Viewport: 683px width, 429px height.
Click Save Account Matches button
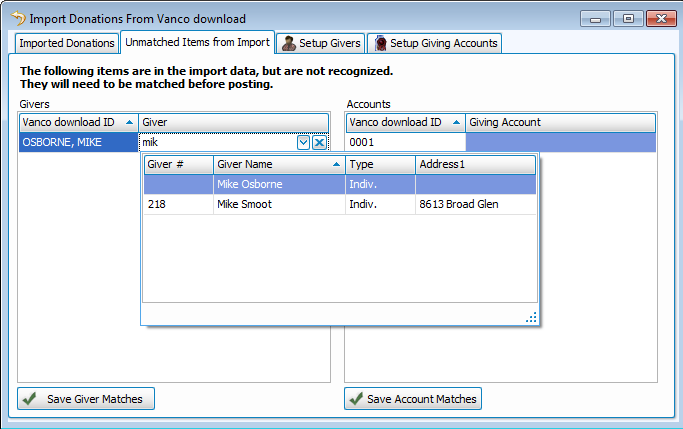pyautogui.click(x=413, y=399)
